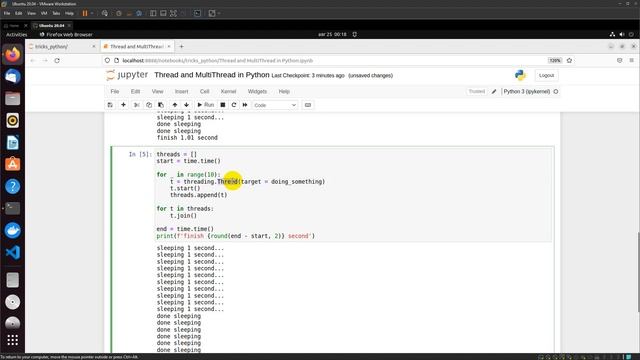Viewport: 640px width, 360px height.
Task: Insert a cell below with the plus icon
Action: point(123,105)
